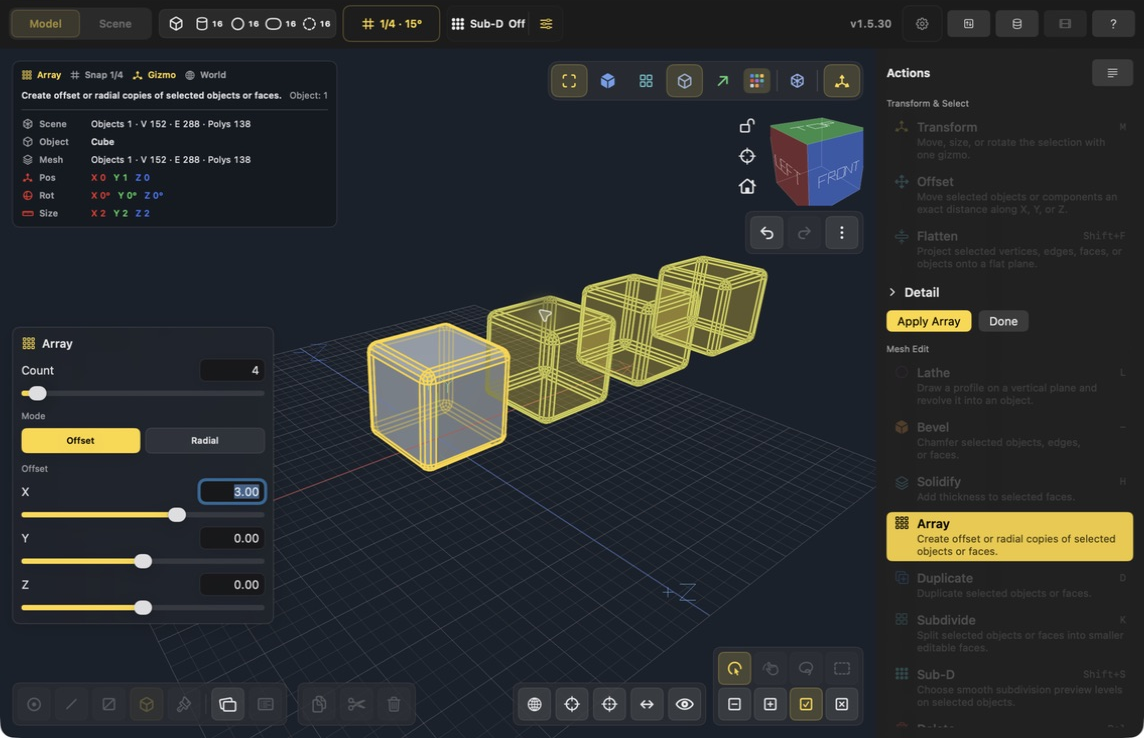Open the help question mark button

[1113, 23]
